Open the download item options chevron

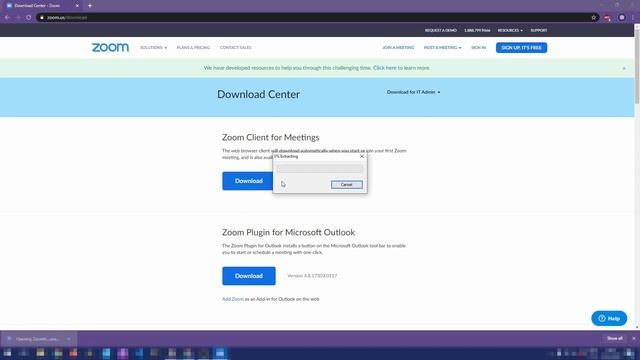(x=69, y=339)
